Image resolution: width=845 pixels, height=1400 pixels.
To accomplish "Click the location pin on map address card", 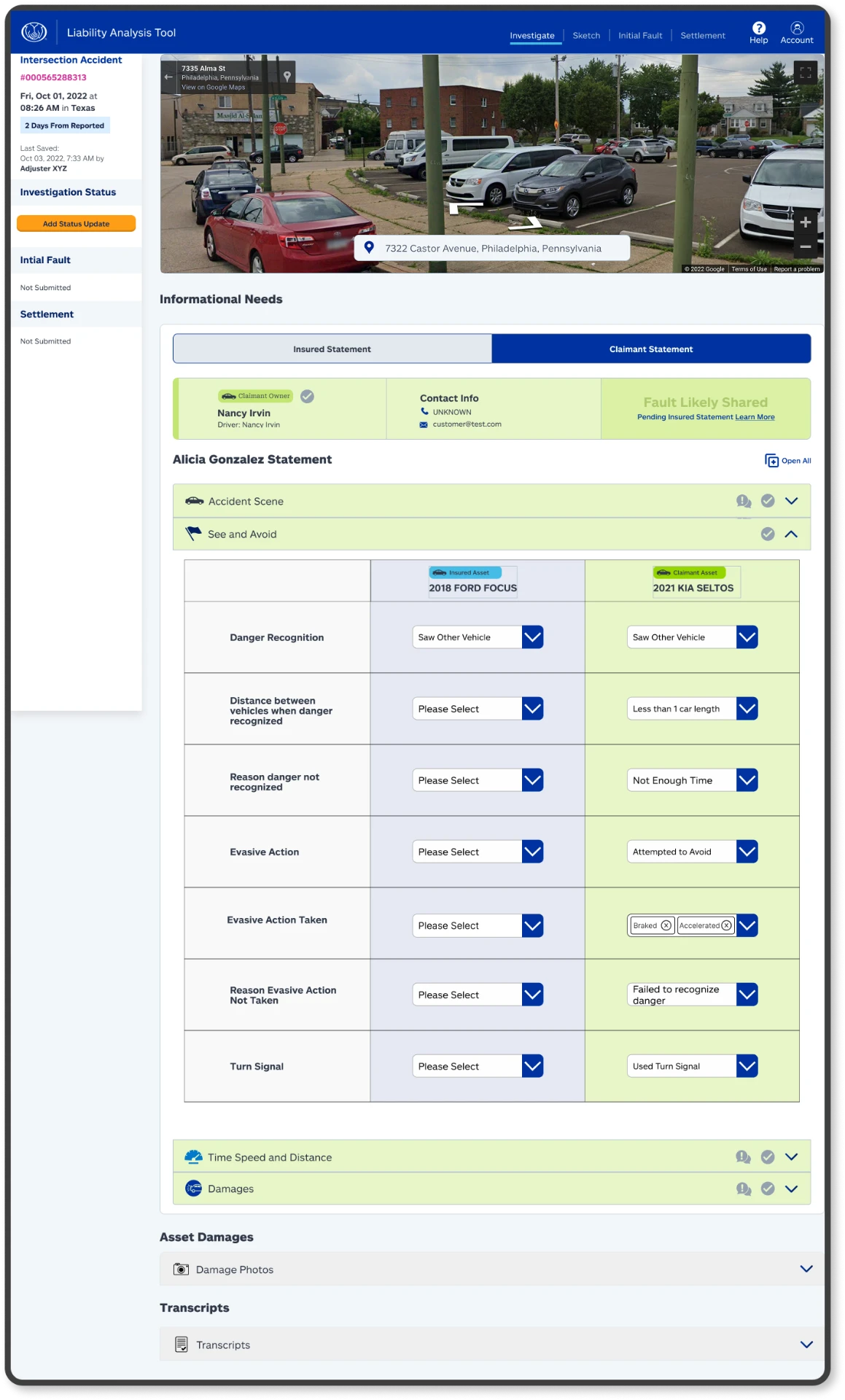I will pos(287,76).
